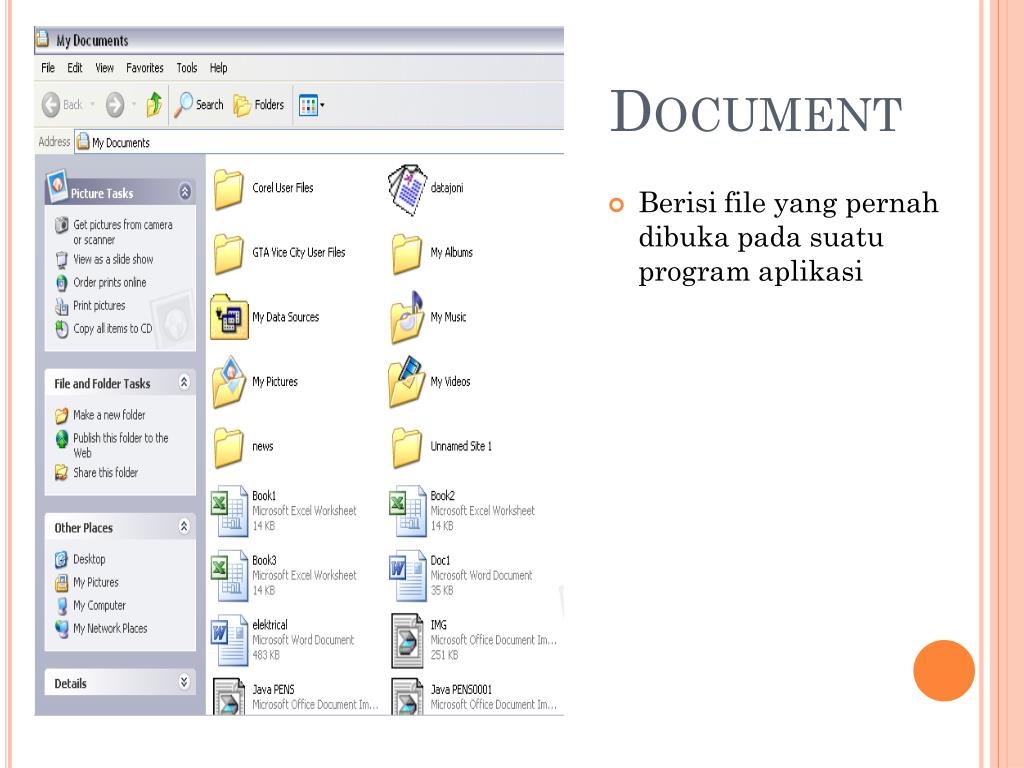Click the file name text "Doc1"
Screen dimensions: 1024x768
[x=440, y=560]
